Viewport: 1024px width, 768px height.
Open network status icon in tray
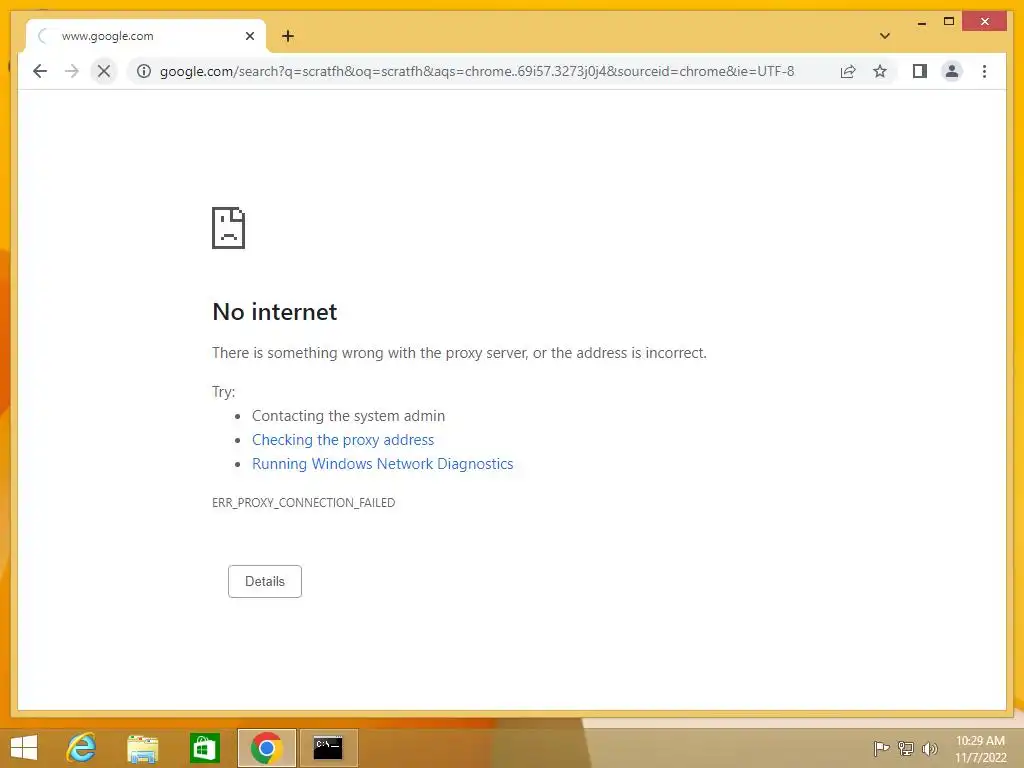[906, 748]
